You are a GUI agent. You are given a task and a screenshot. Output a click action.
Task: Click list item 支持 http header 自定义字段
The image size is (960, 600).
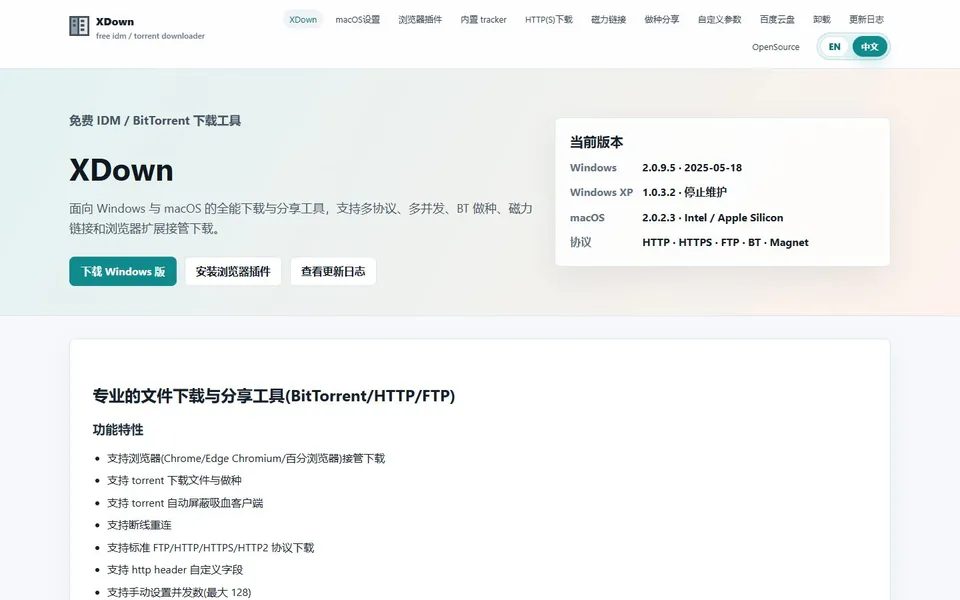coord(175,570)
